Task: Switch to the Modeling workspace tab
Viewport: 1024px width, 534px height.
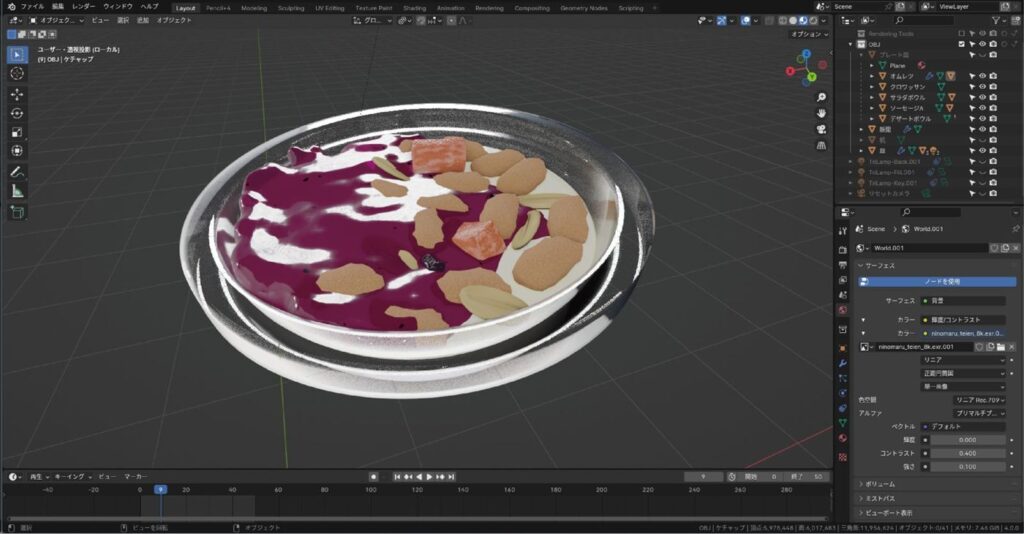Action: [254, 8]
